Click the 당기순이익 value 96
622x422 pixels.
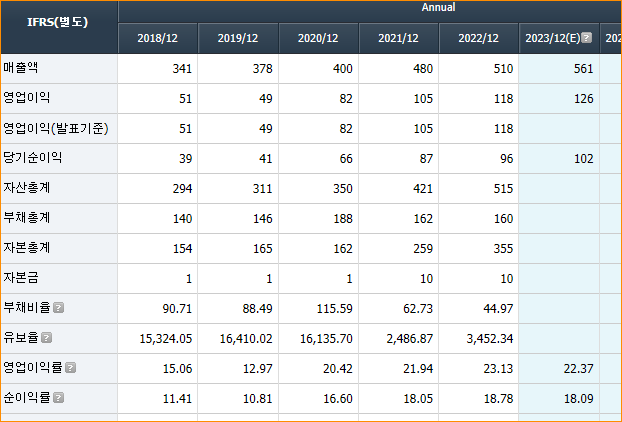coord(506,159)
